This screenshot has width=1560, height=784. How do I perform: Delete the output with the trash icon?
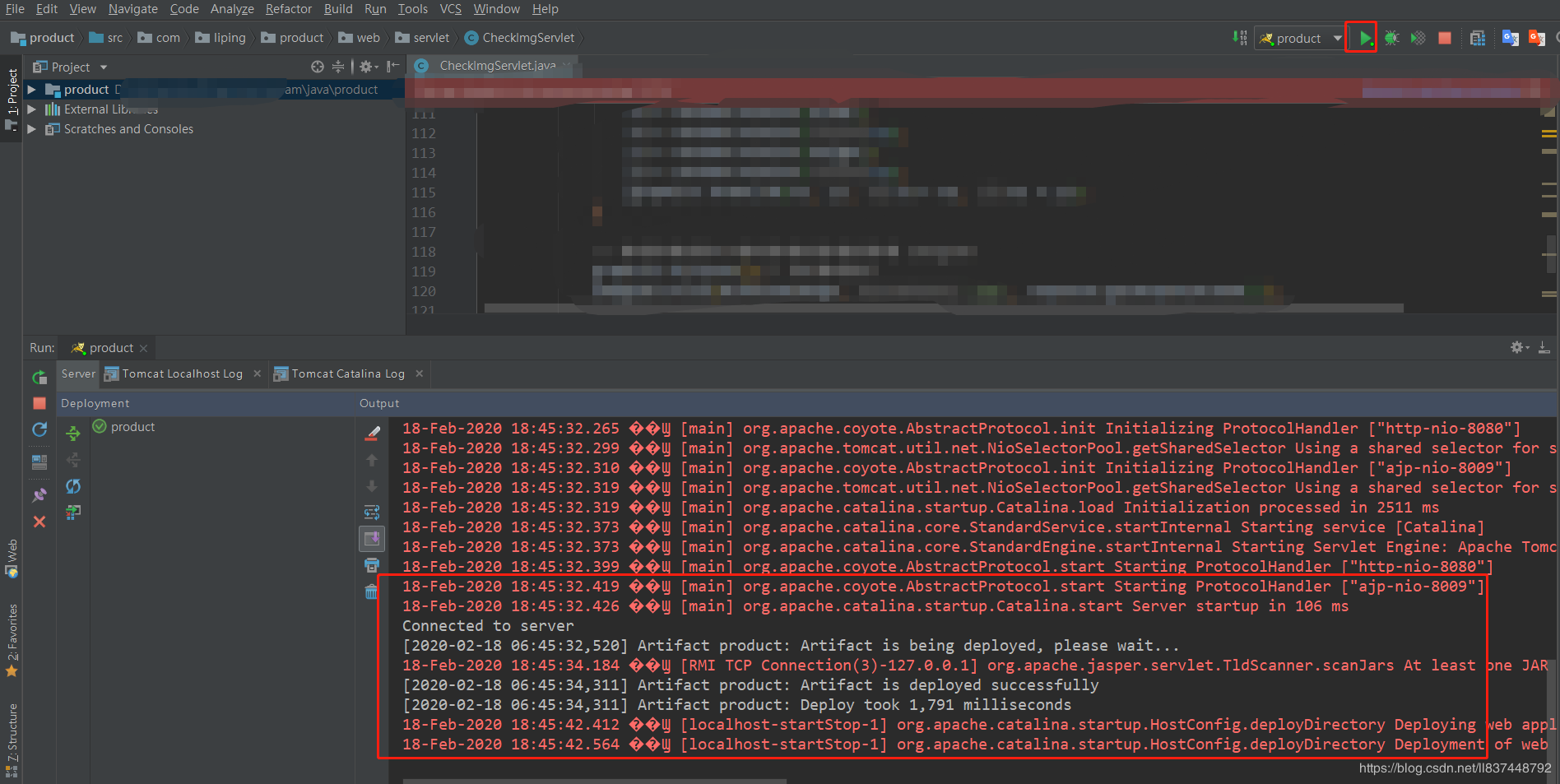click(x=372, y=591)
